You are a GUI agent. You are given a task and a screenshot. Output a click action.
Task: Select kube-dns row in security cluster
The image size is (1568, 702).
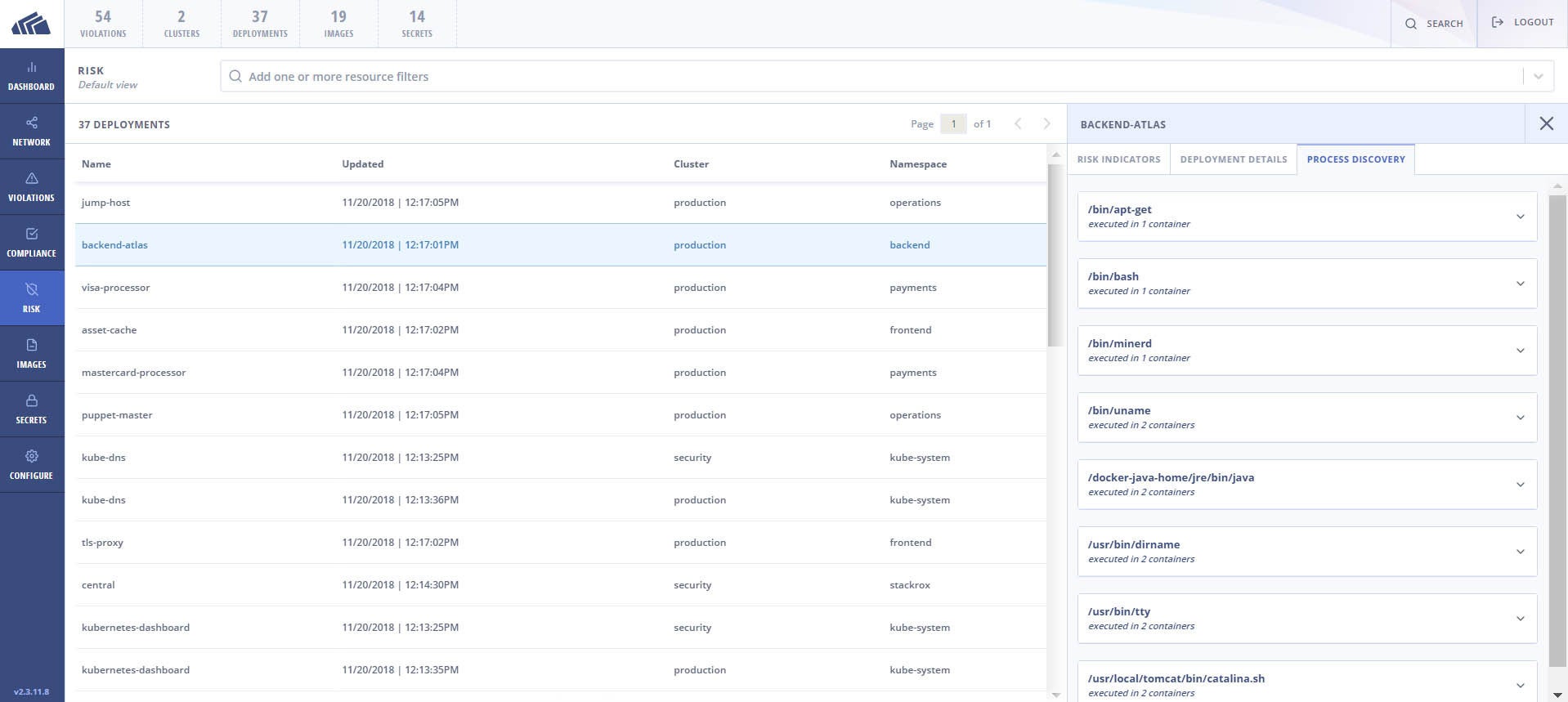click(561, 458)
